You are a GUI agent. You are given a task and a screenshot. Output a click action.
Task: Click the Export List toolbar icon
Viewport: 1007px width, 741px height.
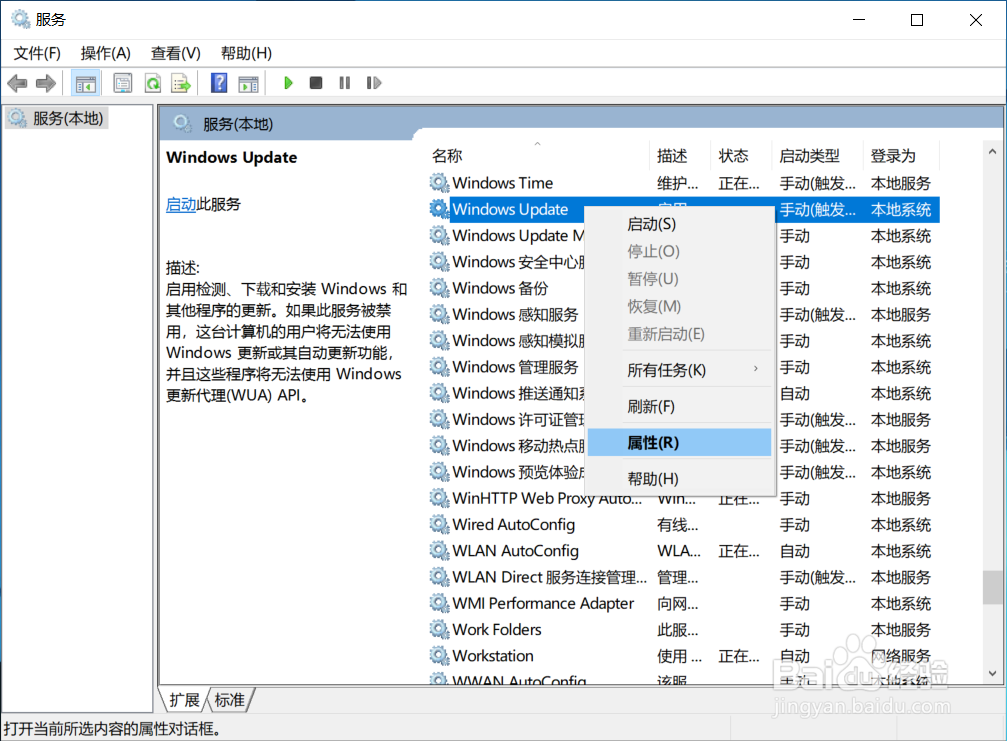[x=181, y=83]
